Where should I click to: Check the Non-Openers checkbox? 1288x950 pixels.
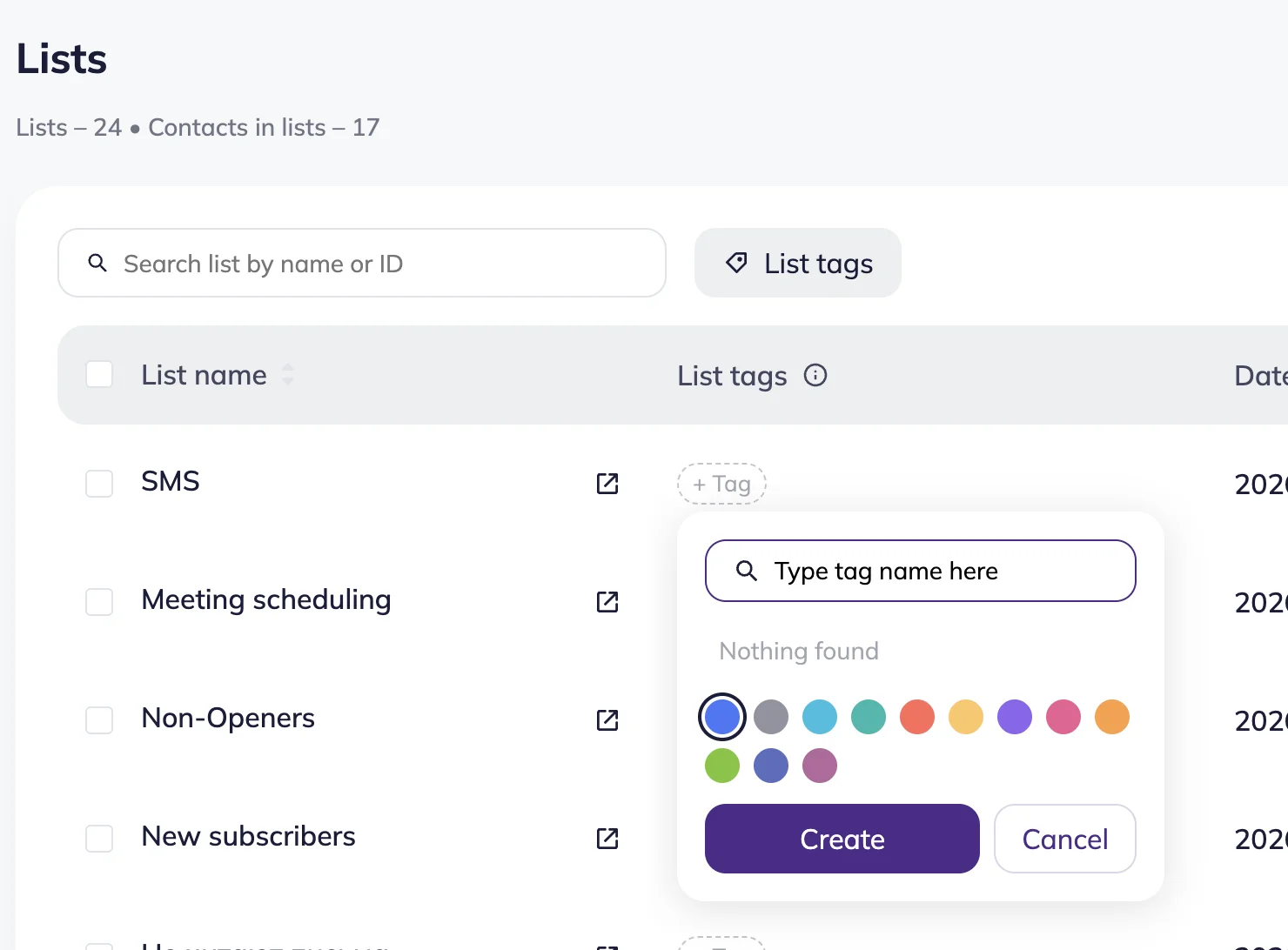pos(99,720)
